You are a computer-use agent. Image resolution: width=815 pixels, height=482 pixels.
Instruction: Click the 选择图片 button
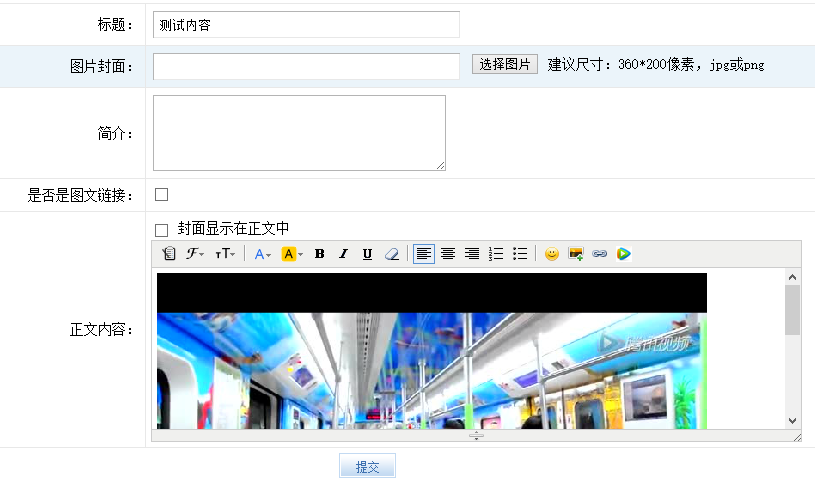click(x=505, y=65)
